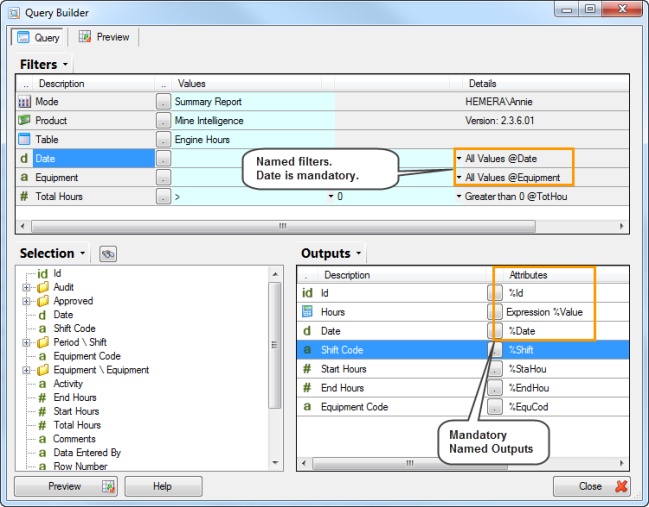Click the Equipment \ Equipment folder icon
Image resolution: width=649 pixels, height=507 pixels.
point(43,370)
